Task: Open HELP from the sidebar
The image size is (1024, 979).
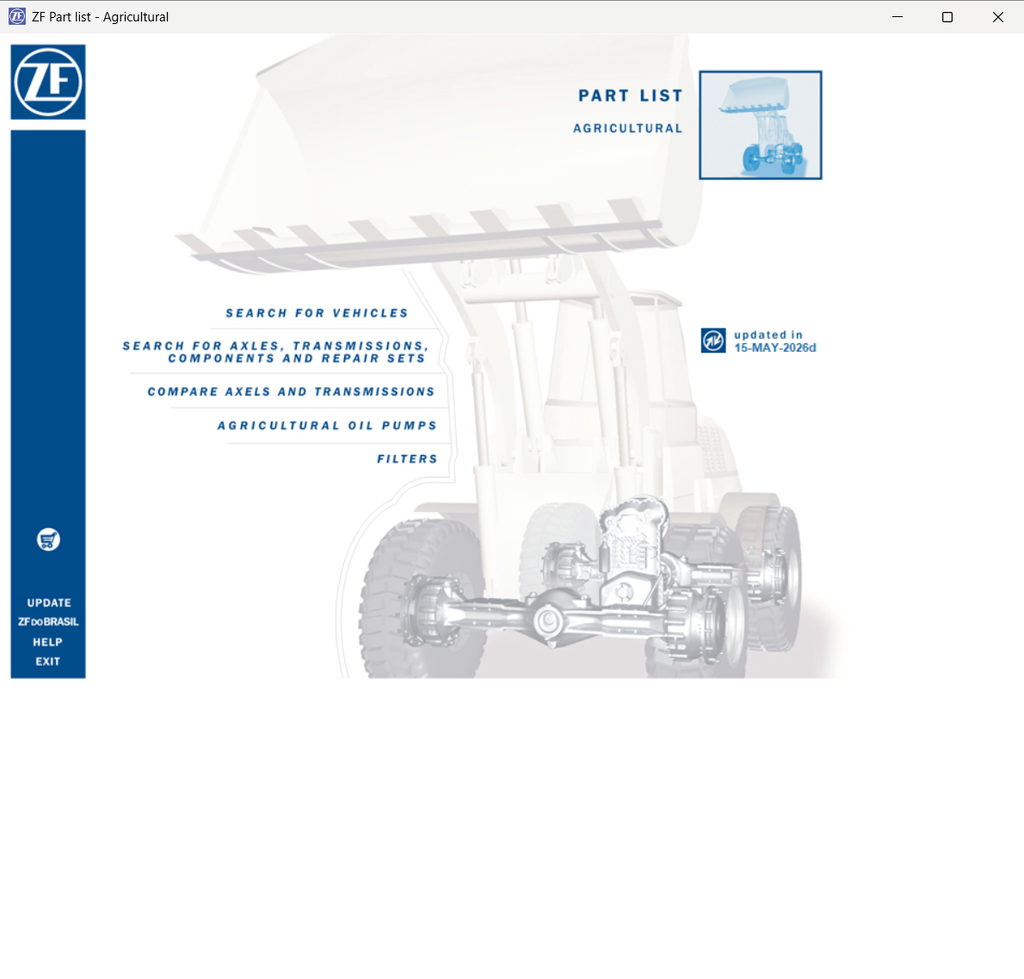Action: (48, 642)
